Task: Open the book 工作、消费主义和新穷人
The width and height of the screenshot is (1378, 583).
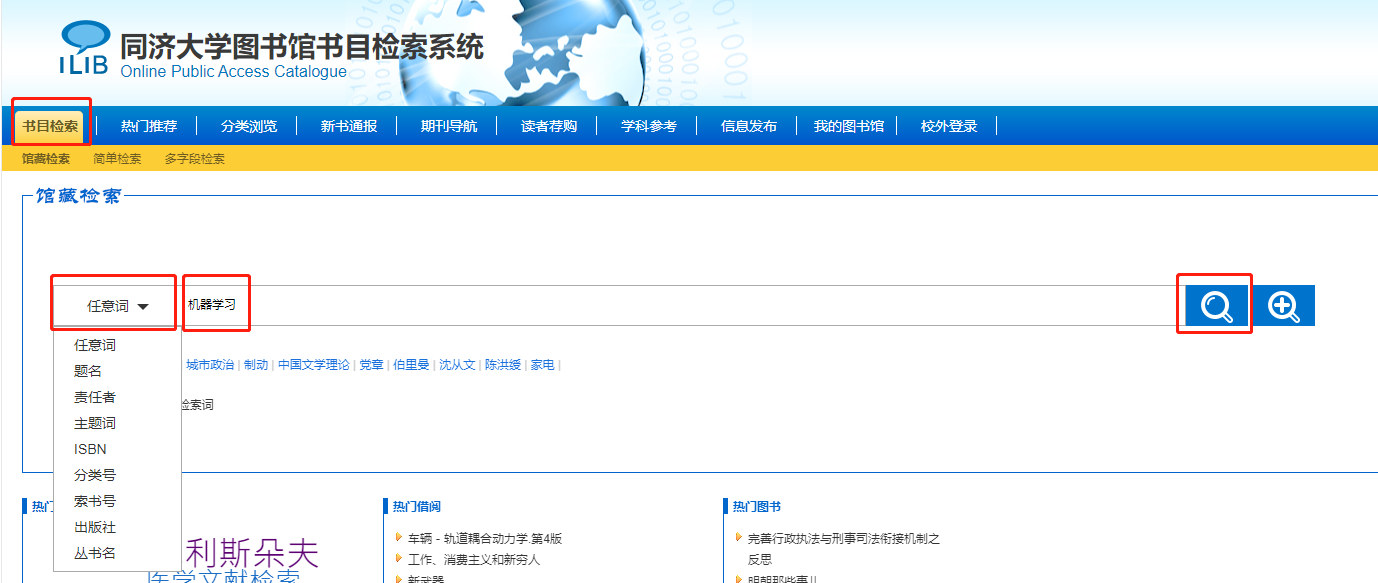Action: (474, 560)
